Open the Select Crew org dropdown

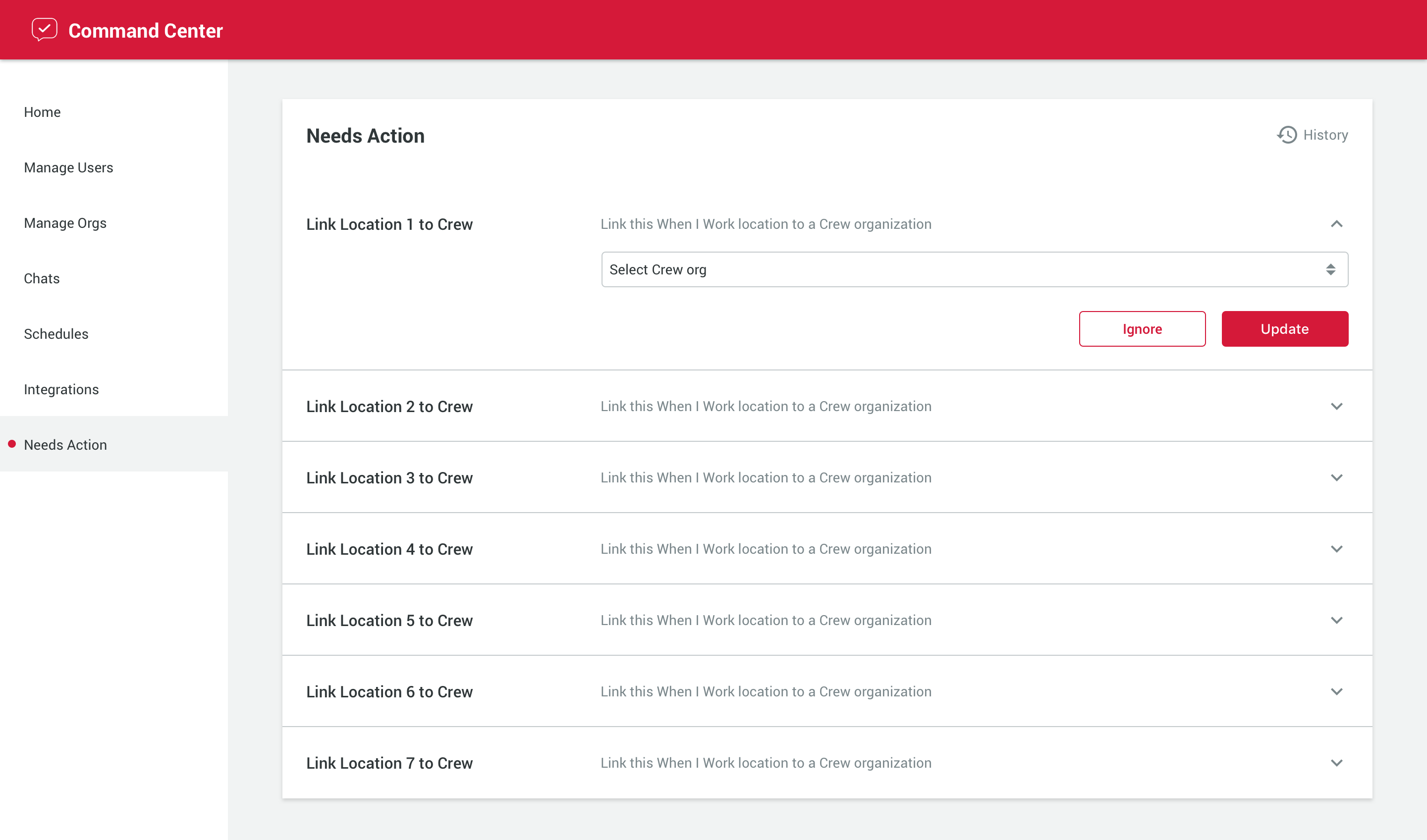tap(975, 269)
